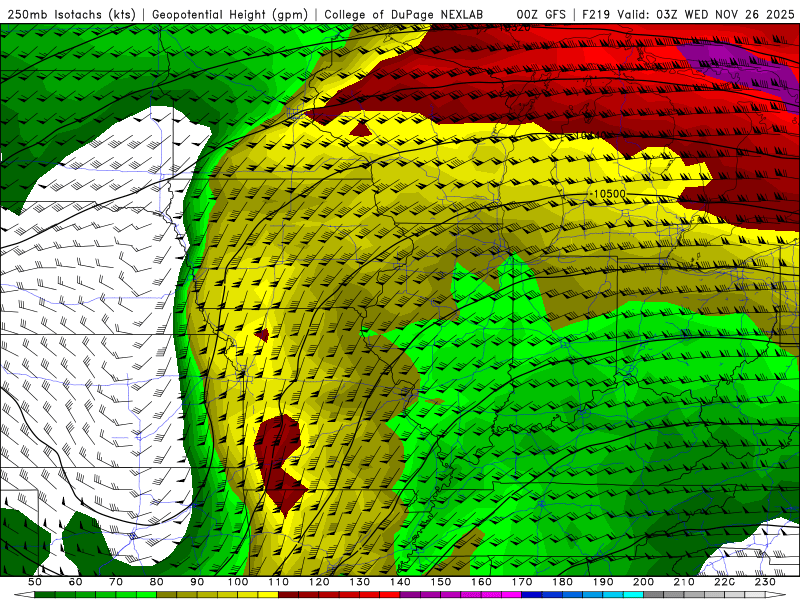Click darkest green swatch right of 50 tick
This screenshot has width=800, height=600.
(45, 594)
